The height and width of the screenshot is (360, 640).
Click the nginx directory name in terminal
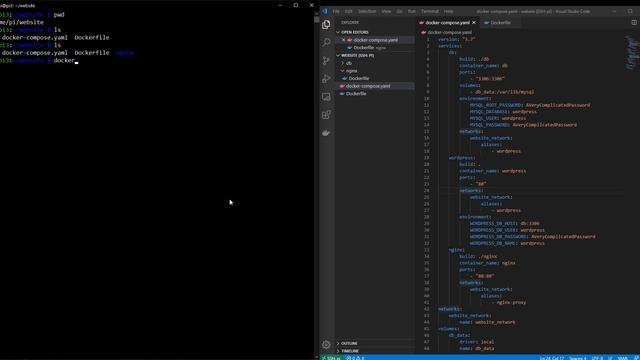124,53
